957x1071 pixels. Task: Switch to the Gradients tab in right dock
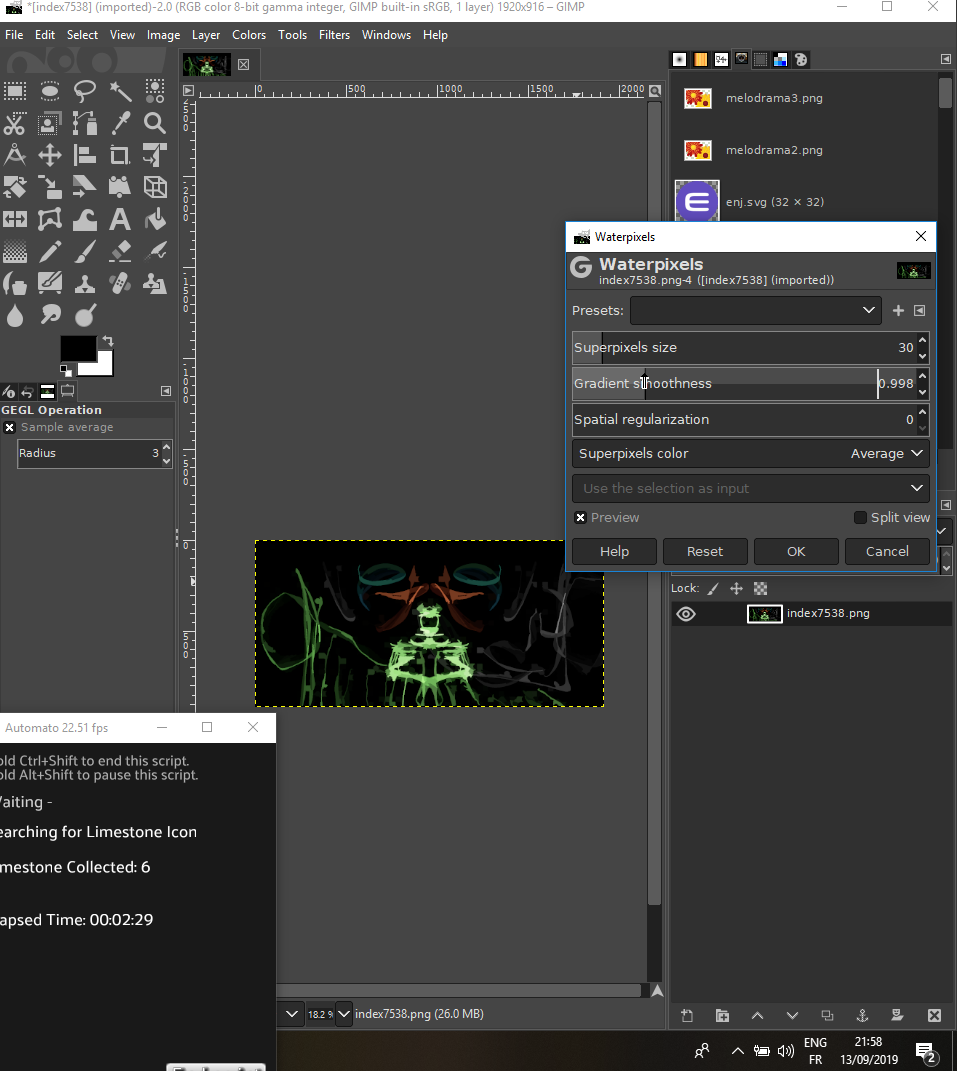pos(700,59)
